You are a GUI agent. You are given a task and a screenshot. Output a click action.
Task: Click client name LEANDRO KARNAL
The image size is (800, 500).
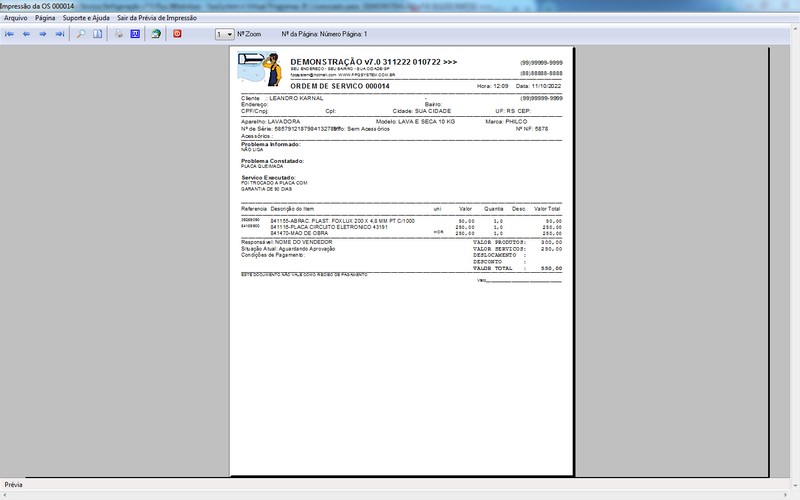click(x=296, y=98)
